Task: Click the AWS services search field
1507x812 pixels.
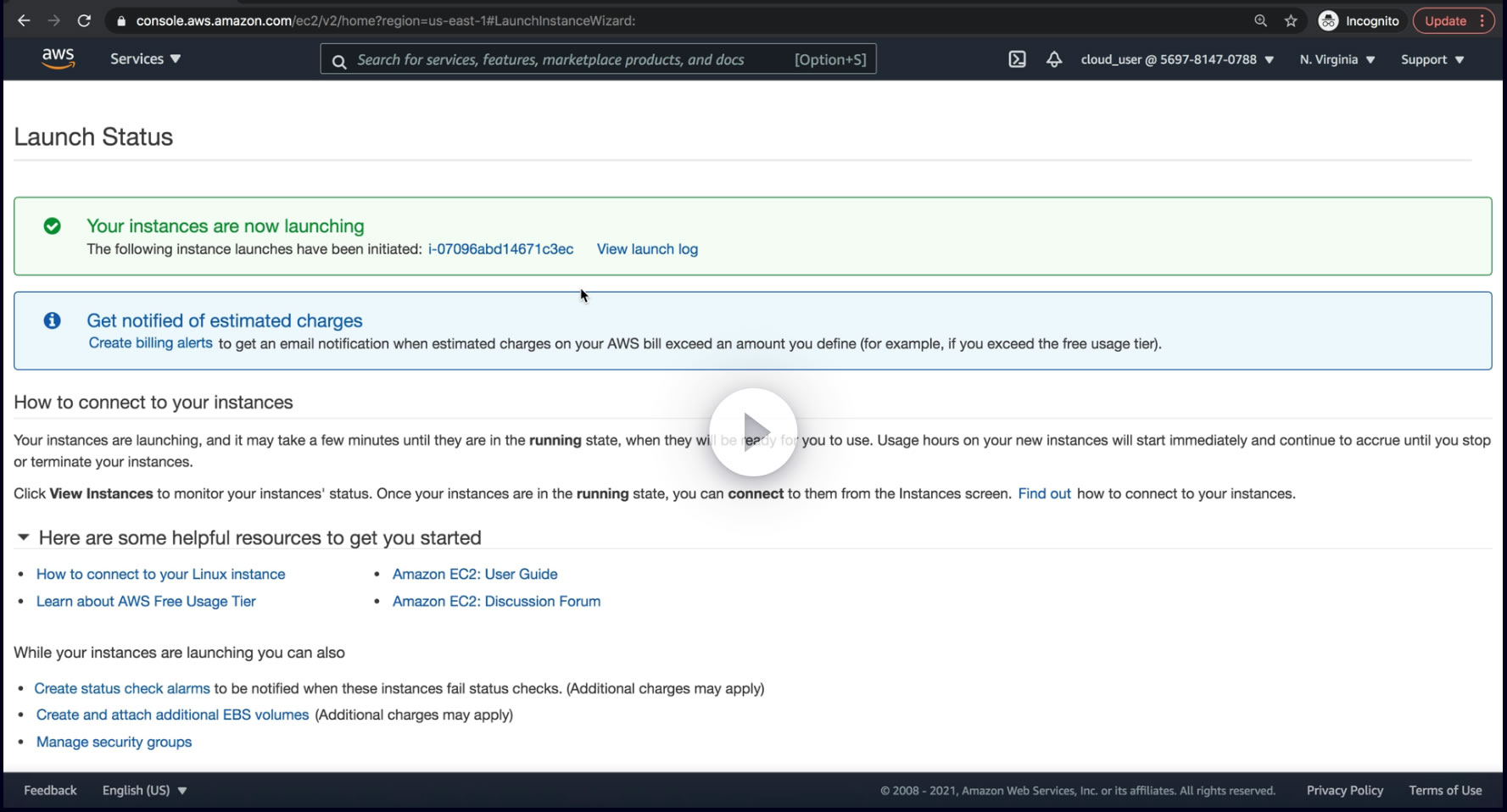Action: (598, 59)
